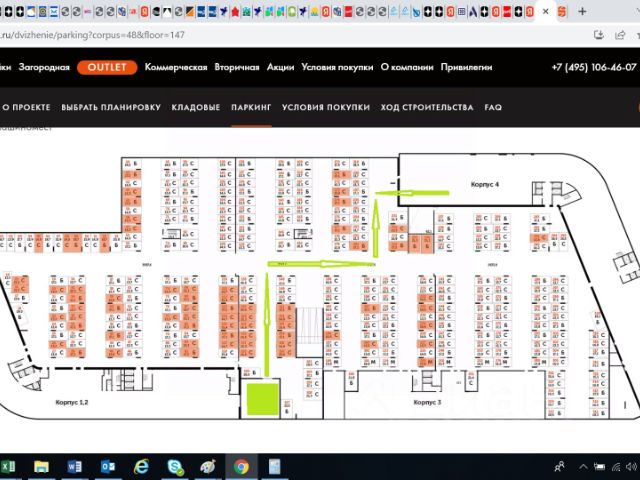Open УСЛОВИЯ ПОКУПКИ in project submenu

[x=326, y=107]
